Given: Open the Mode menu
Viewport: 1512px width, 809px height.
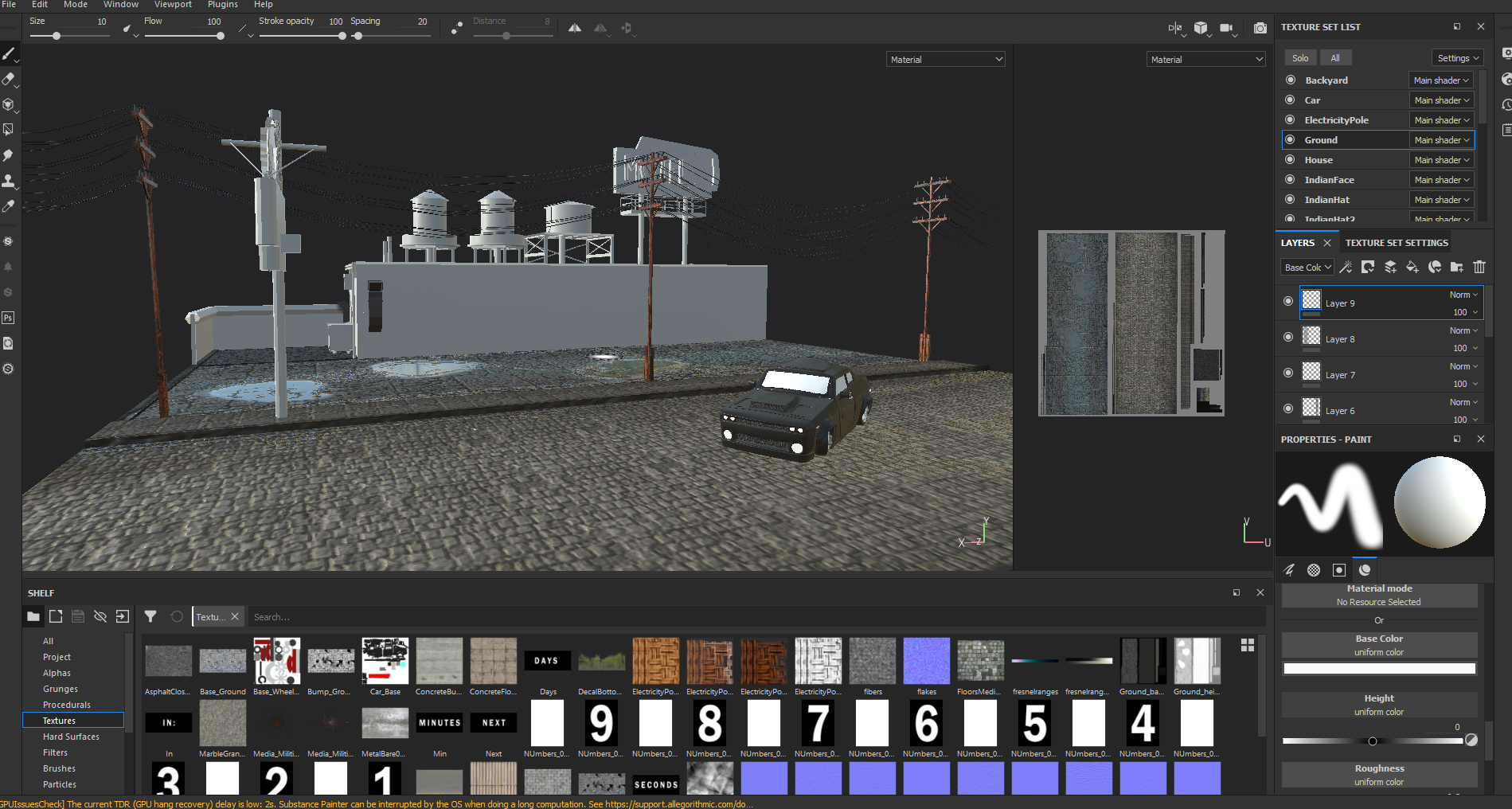Looking at the screenshot, I should coord(76,5).
